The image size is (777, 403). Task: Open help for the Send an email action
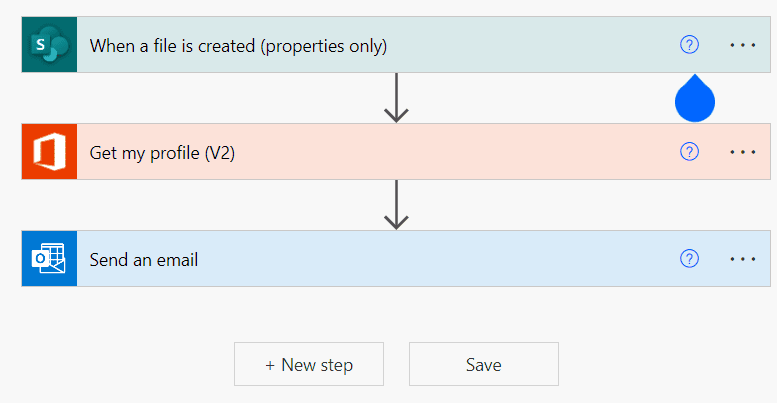[689, 259]
